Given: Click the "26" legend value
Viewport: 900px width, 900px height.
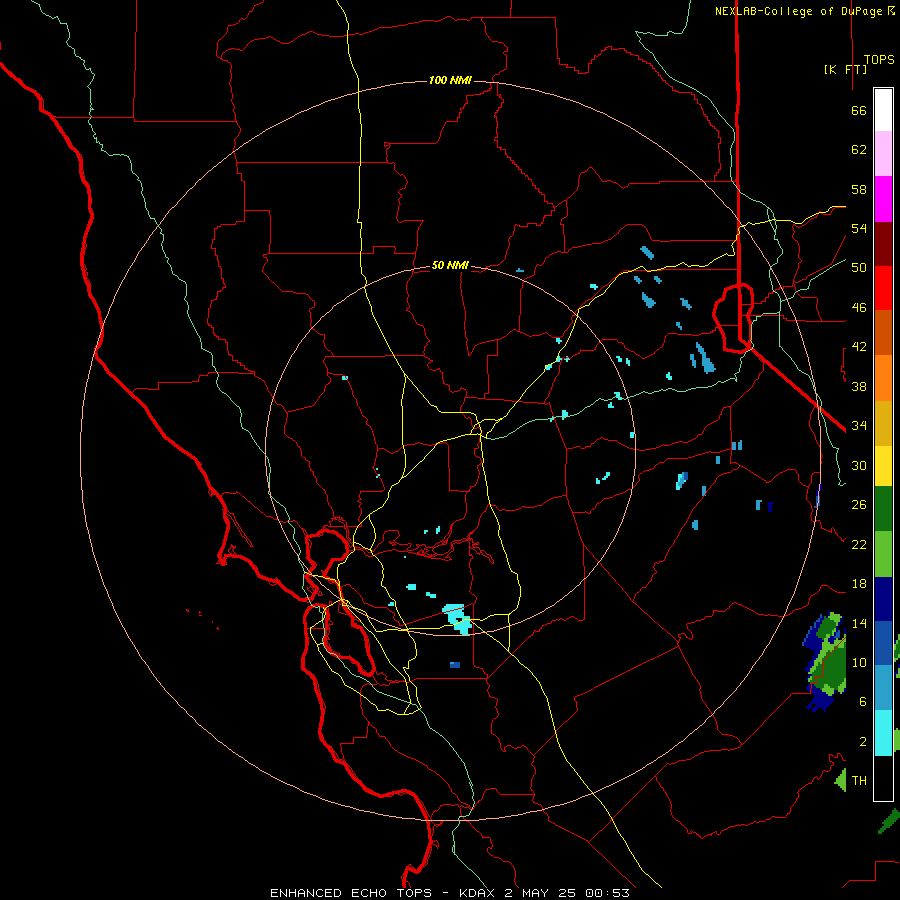Looking at the screenshot, I should coord(859,505).
